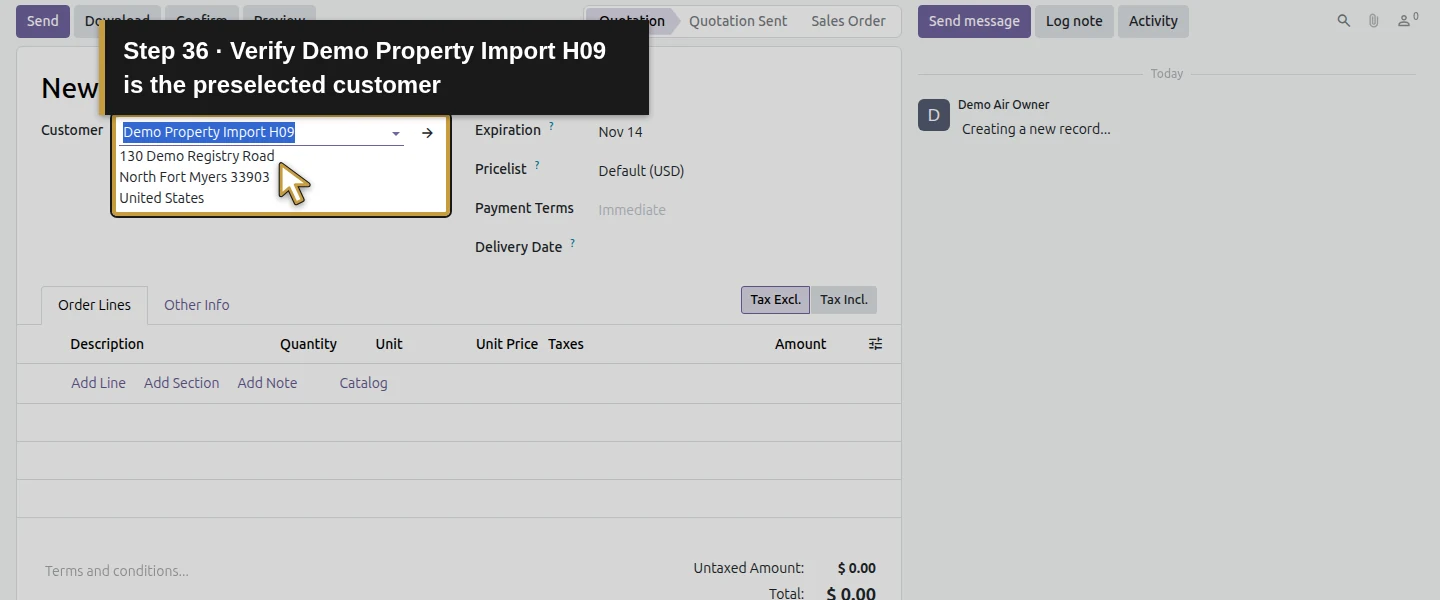Open the column settings adjust icon
This screenshot has width=1440, height=600.
tap(875, 344)
